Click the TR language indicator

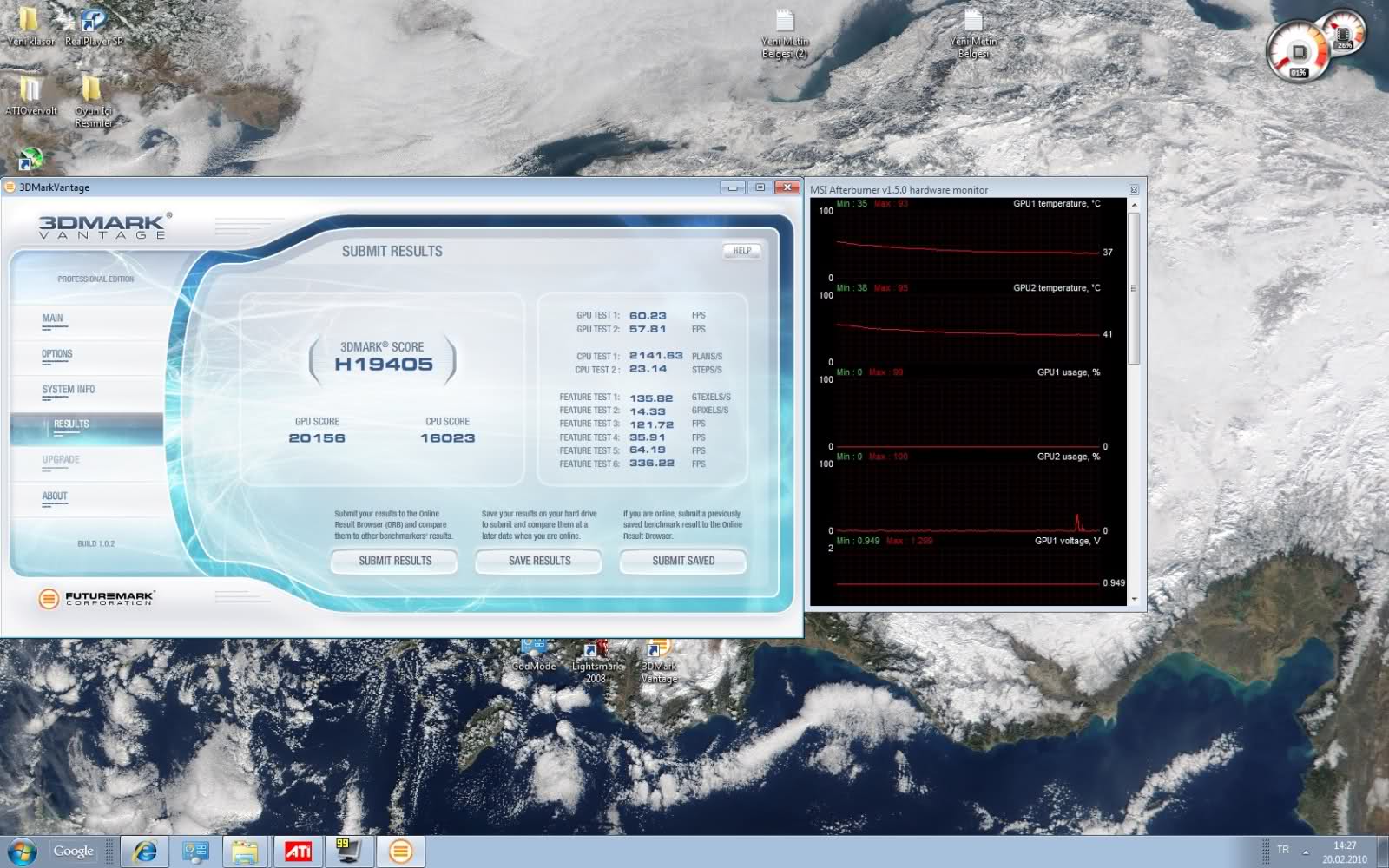click(x=1283, y=850)
